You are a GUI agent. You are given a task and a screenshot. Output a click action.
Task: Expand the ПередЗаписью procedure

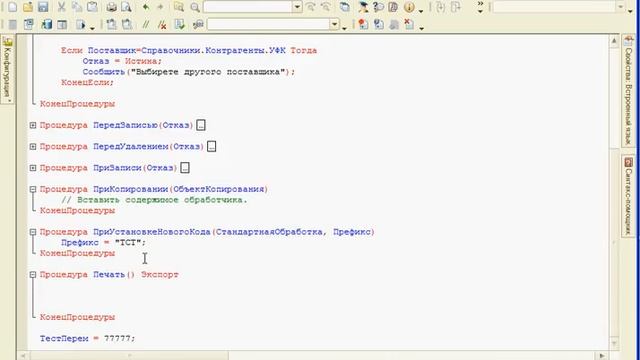[x=33, y=125]
